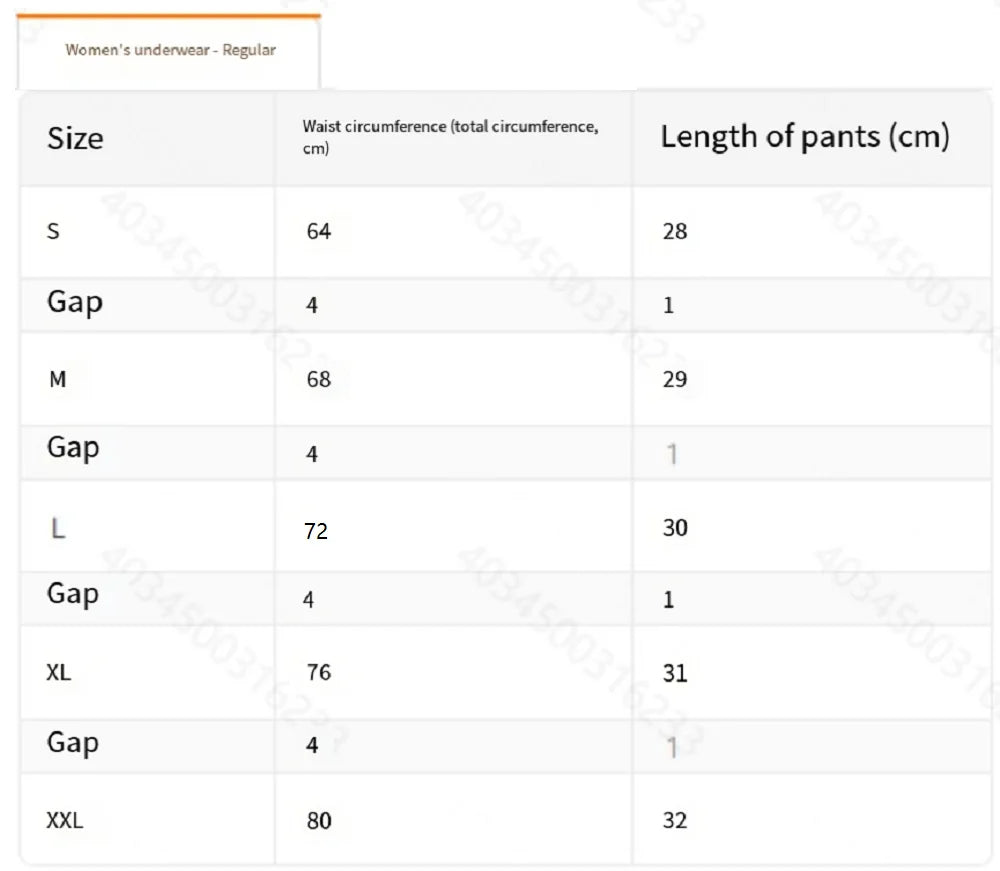The image size is (1000, 871).
Task: Click pants length 31 for size XL
Action: 675,673
